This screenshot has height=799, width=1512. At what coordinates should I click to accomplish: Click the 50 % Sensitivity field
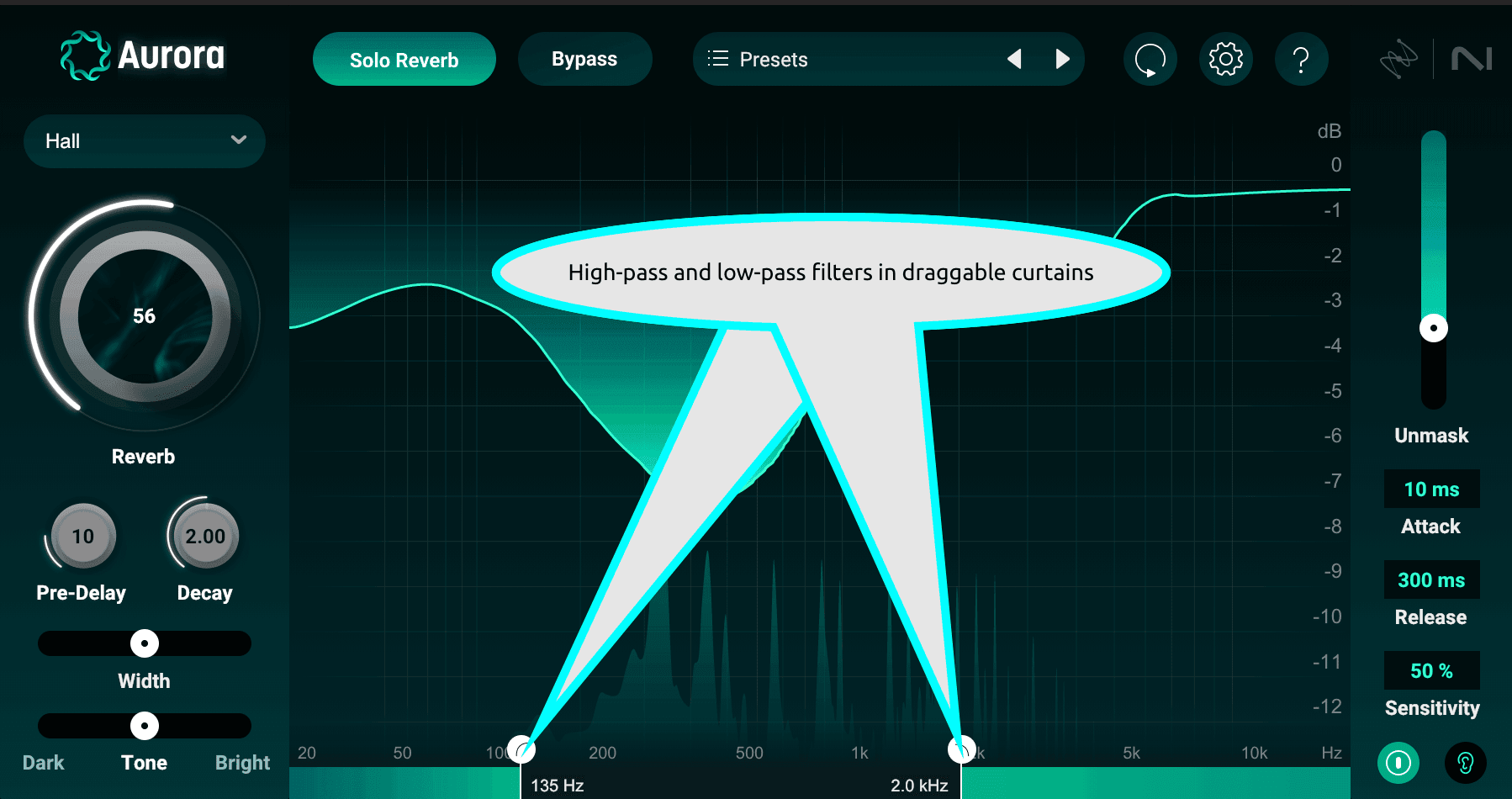tap(1432, 670)
